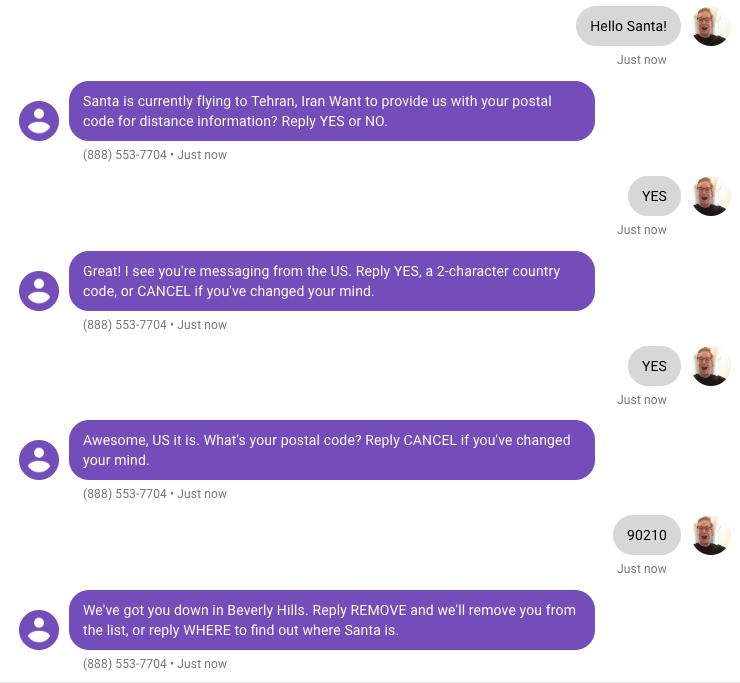Click the second YES reply bubble
Screen dimensions: 740x683
point(654,366)
